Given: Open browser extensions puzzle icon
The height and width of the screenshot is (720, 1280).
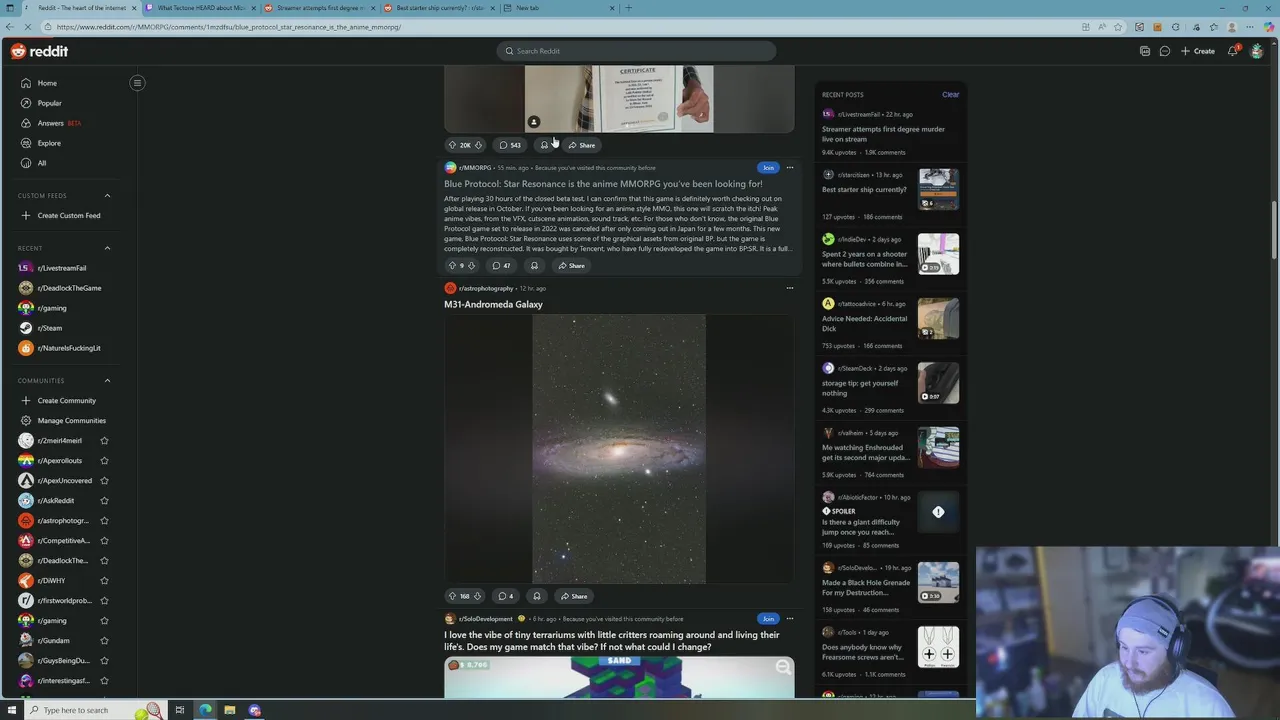Looking at the screenshot, I should coord(1176,27).
